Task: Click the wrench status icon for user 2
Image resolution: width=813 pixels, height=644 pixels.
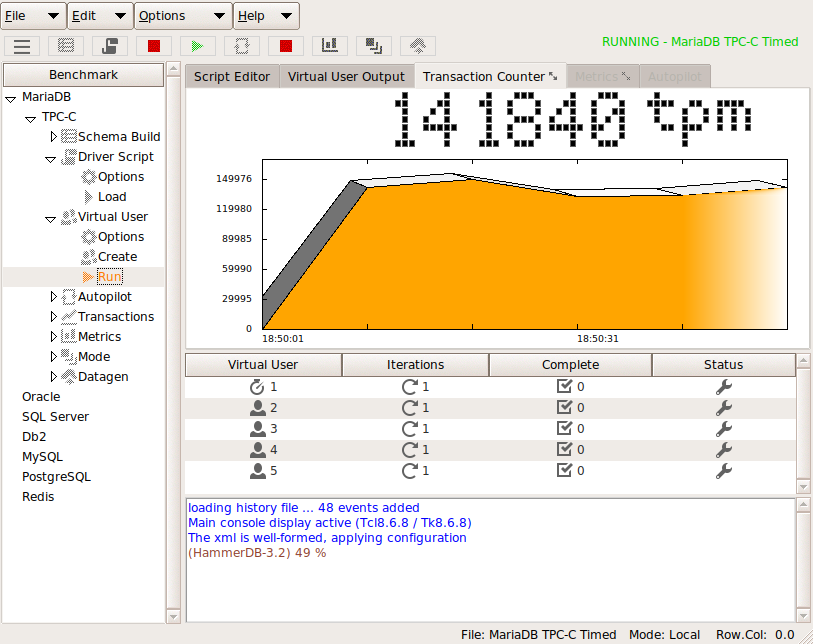Action: click(x=724, y=408)
